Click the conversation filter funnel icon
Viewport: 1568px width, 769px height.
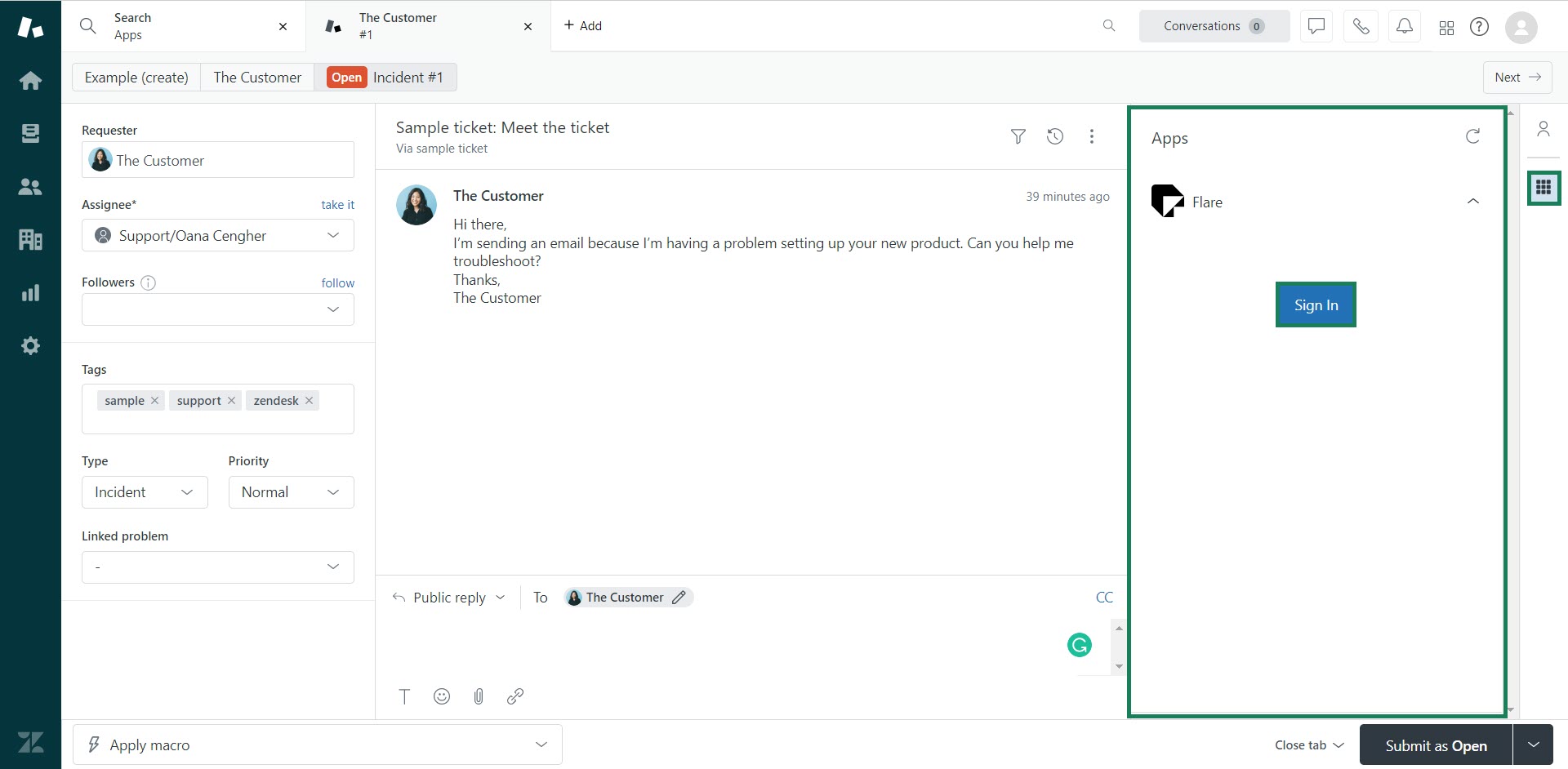click(x=1018, y=136)
